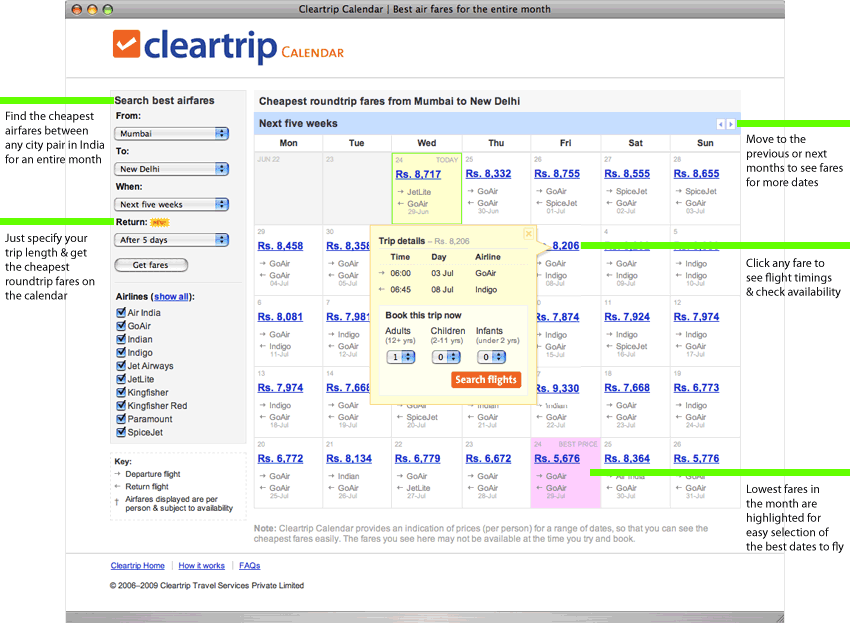
Task: Toggle the Kingfisher Red checkbox
Action: (x=121, y=406)
